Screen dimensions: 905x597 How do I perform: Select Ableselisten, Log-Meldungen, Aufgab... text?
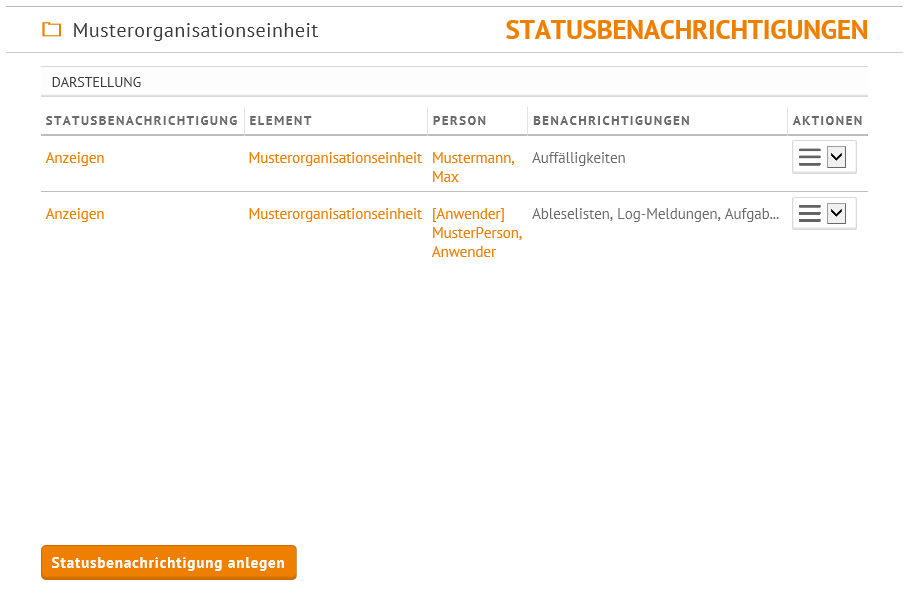(656, 214)
